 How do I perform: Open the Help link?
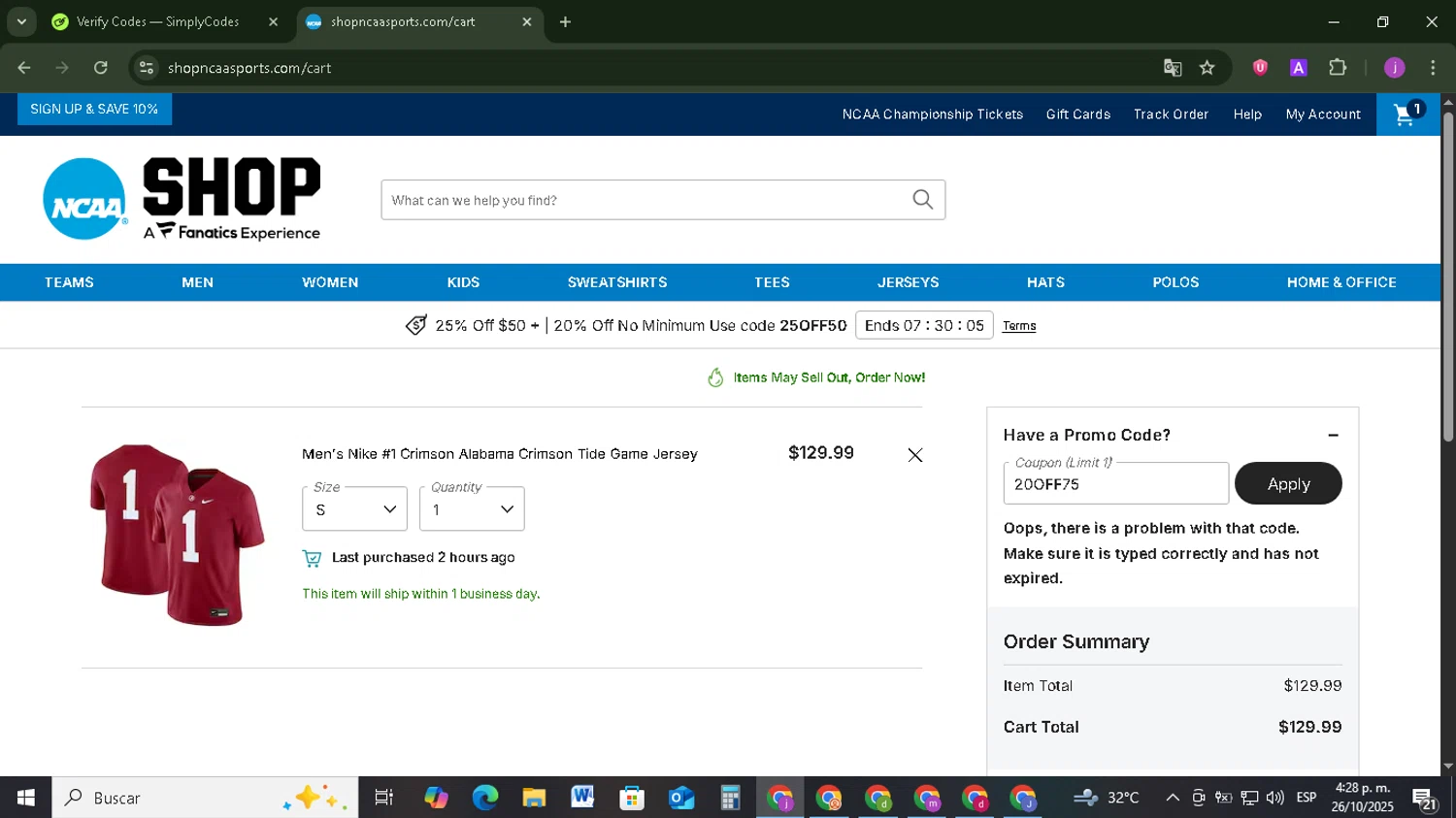(1247, 115)
